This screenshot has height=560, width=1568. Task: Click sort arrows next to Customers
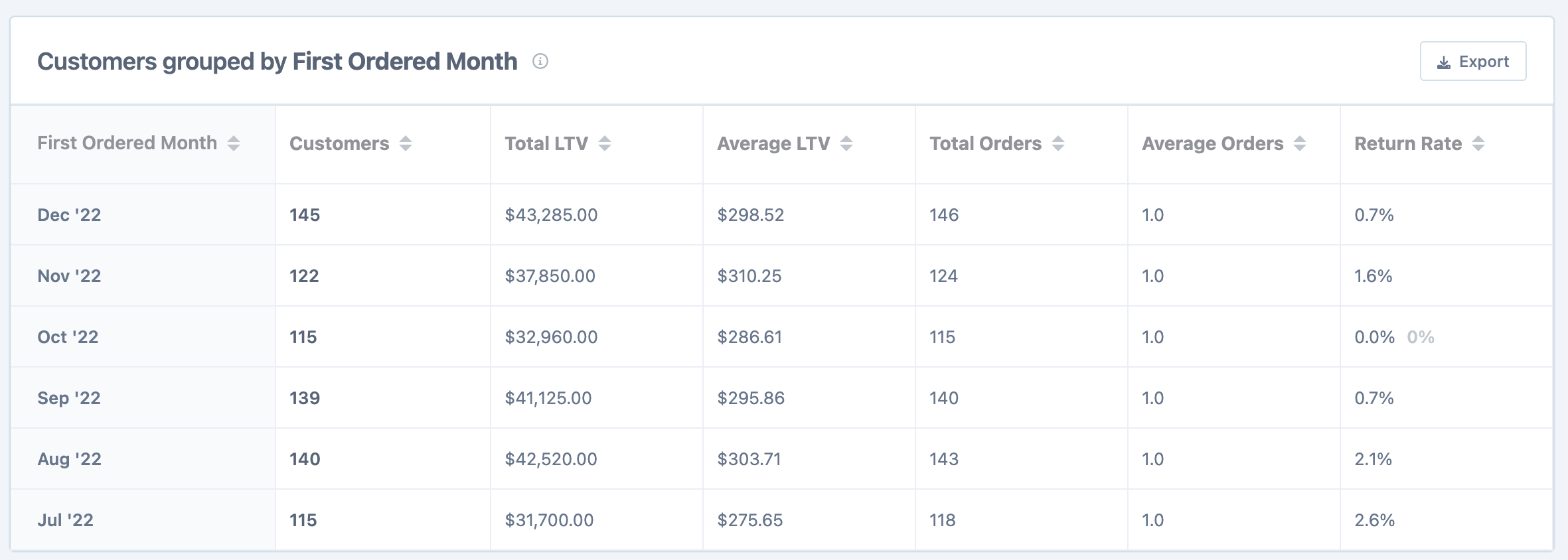click(x=406, y=143)
